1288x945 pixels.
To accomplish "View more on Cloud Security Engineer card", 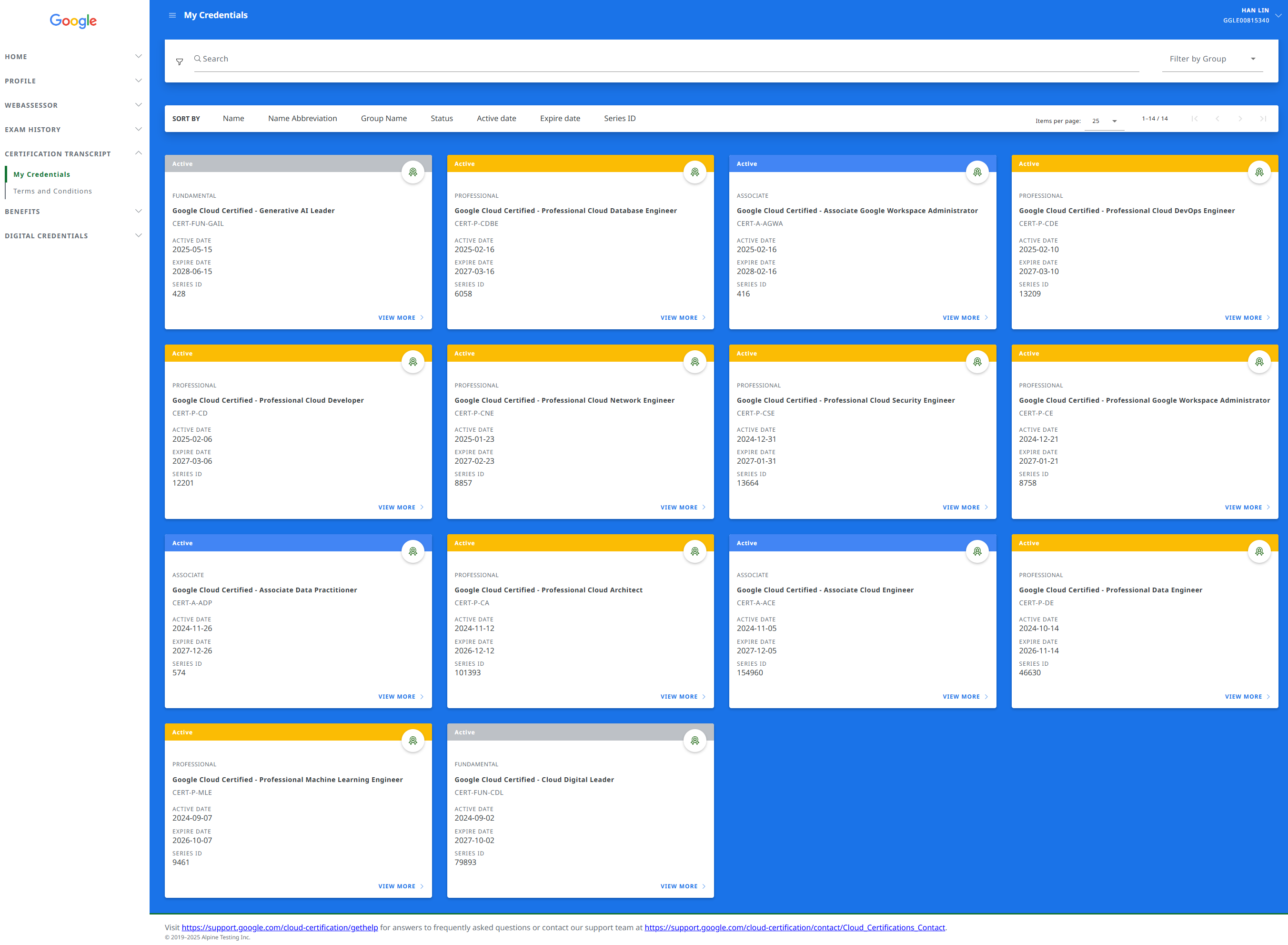I will pos(965,508).
